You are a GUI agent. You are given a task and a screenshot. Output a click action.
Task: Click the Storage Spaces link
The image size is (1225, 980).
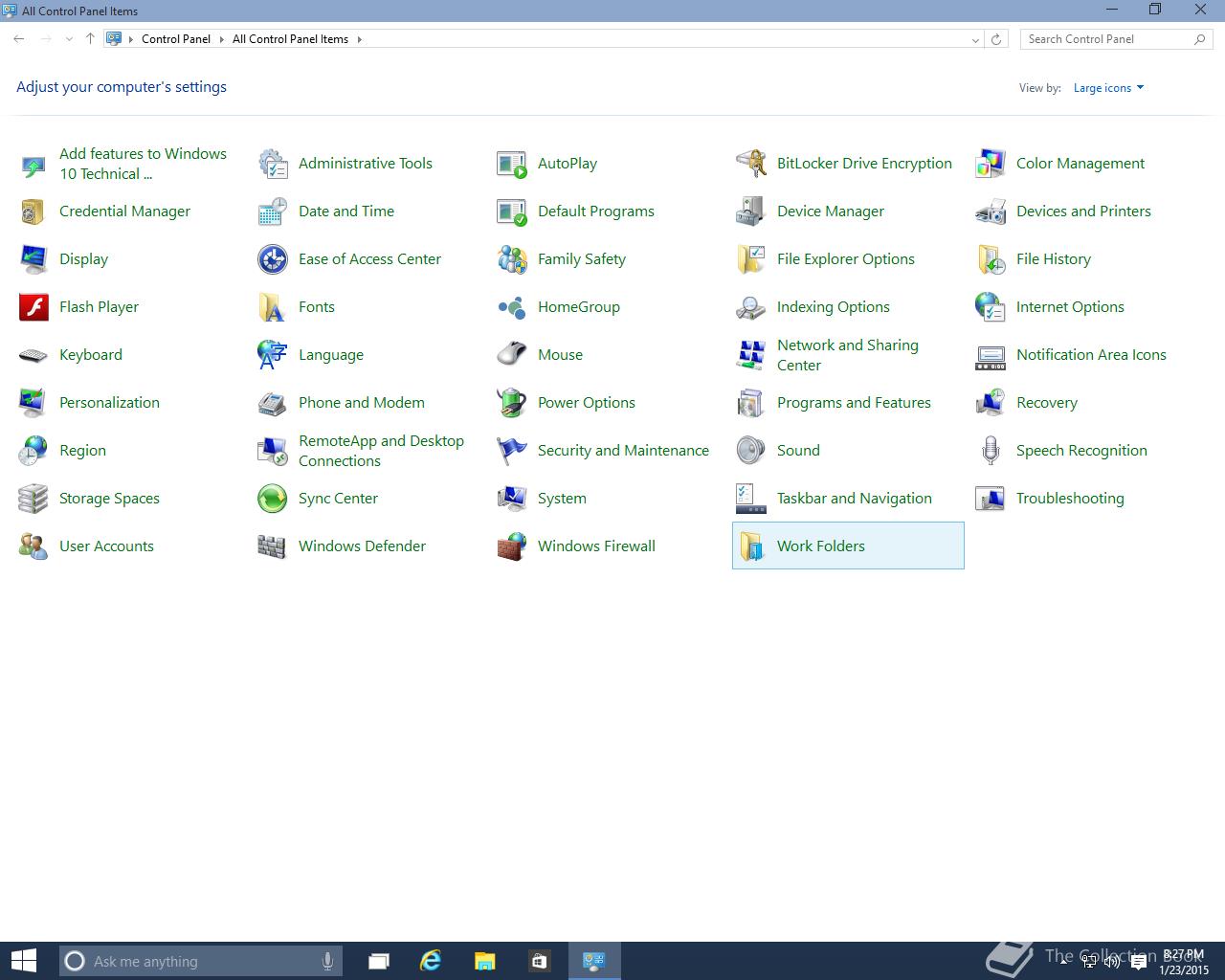pos(109,499)
